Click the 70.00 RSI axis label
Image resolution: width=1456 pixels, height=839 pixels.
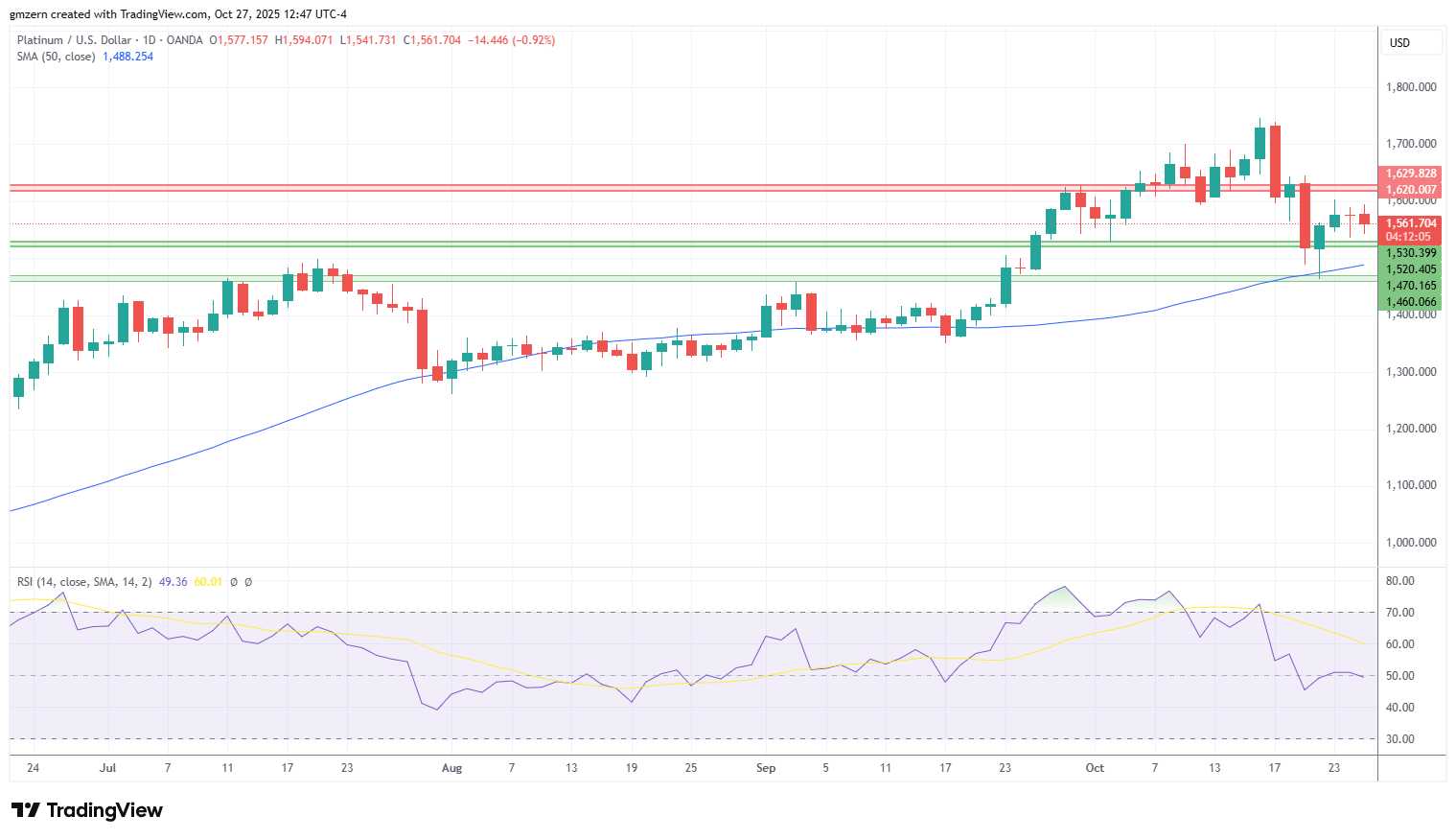1400,613
